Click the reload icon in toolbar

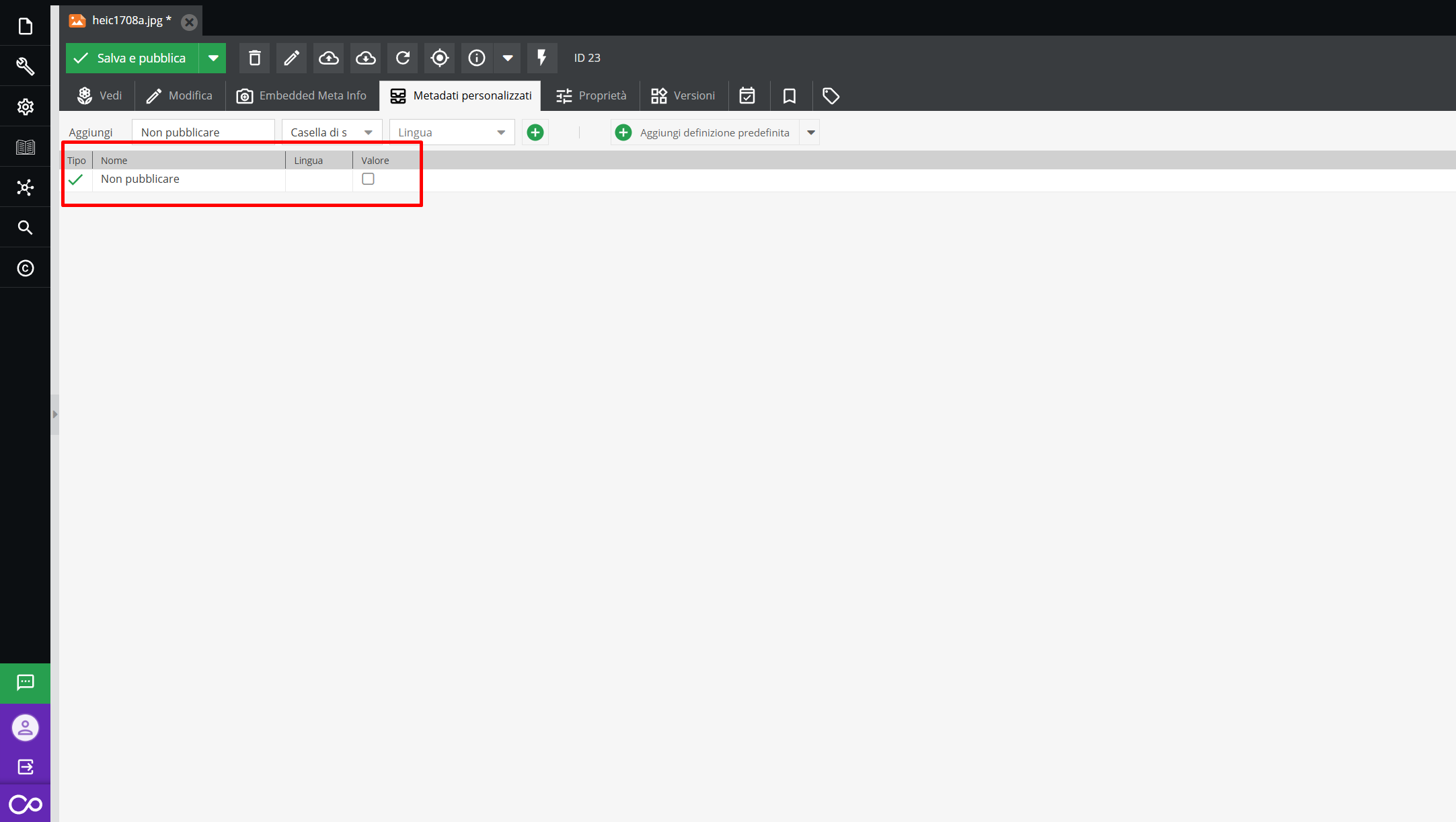pos(402,58)
